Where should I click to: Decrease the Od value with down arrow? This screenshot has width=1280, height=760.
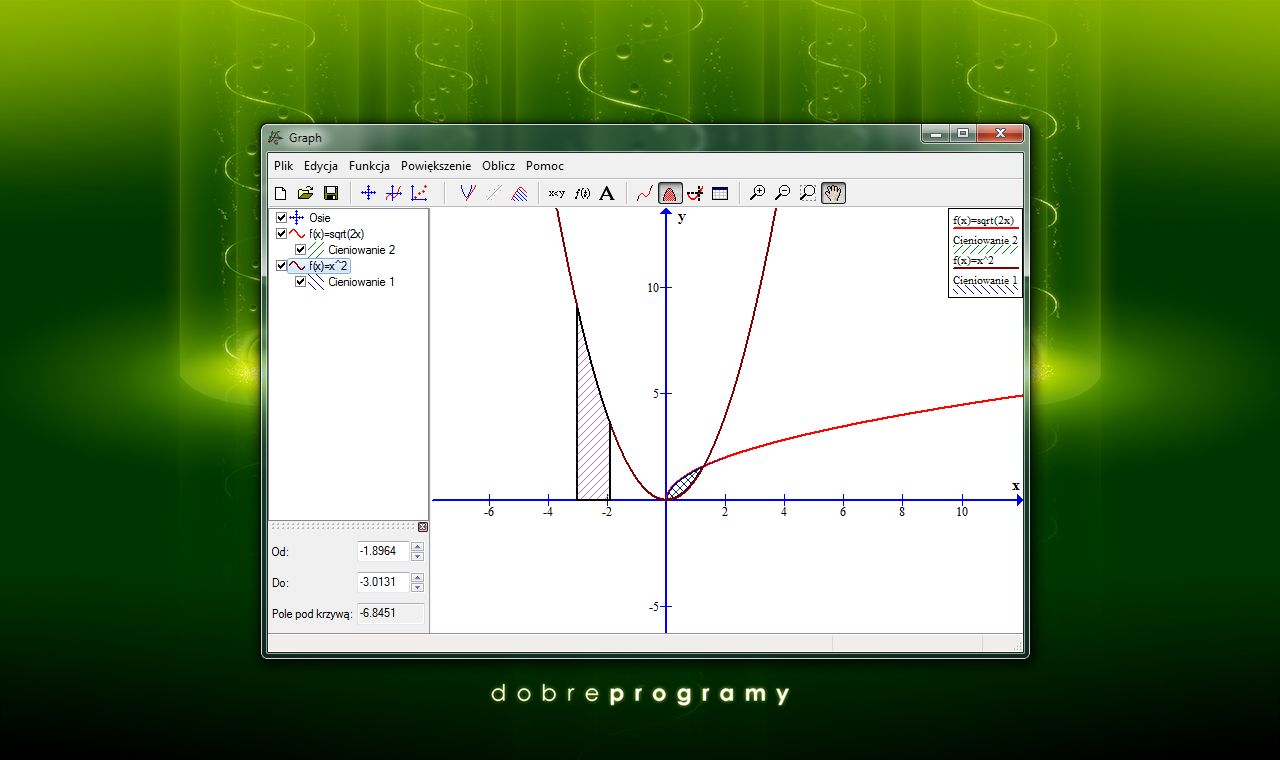coord(417,556)
